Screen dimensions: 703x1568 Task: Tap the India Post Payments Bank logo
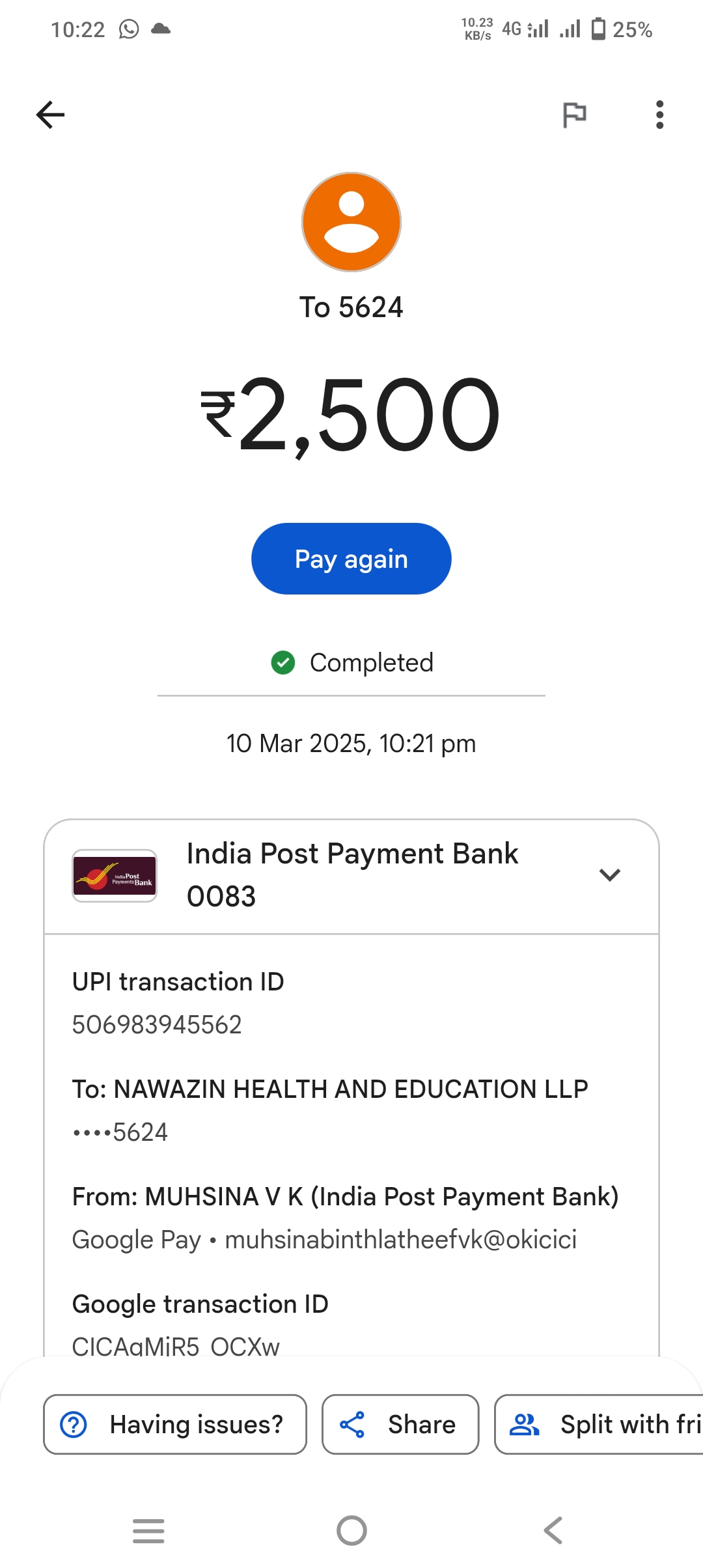[x=115, y=876]
